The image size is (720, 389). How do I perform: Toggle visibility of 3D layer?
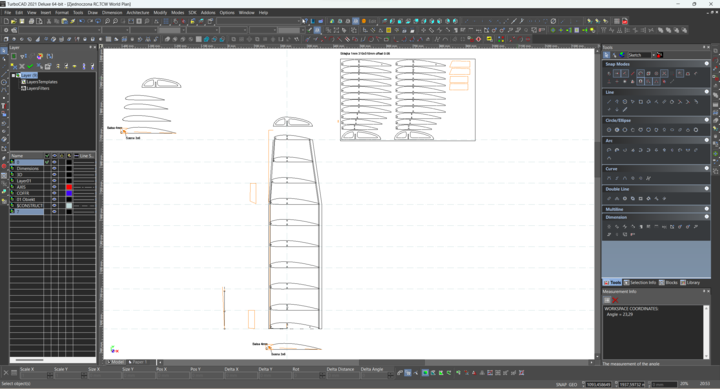(54, 175)
